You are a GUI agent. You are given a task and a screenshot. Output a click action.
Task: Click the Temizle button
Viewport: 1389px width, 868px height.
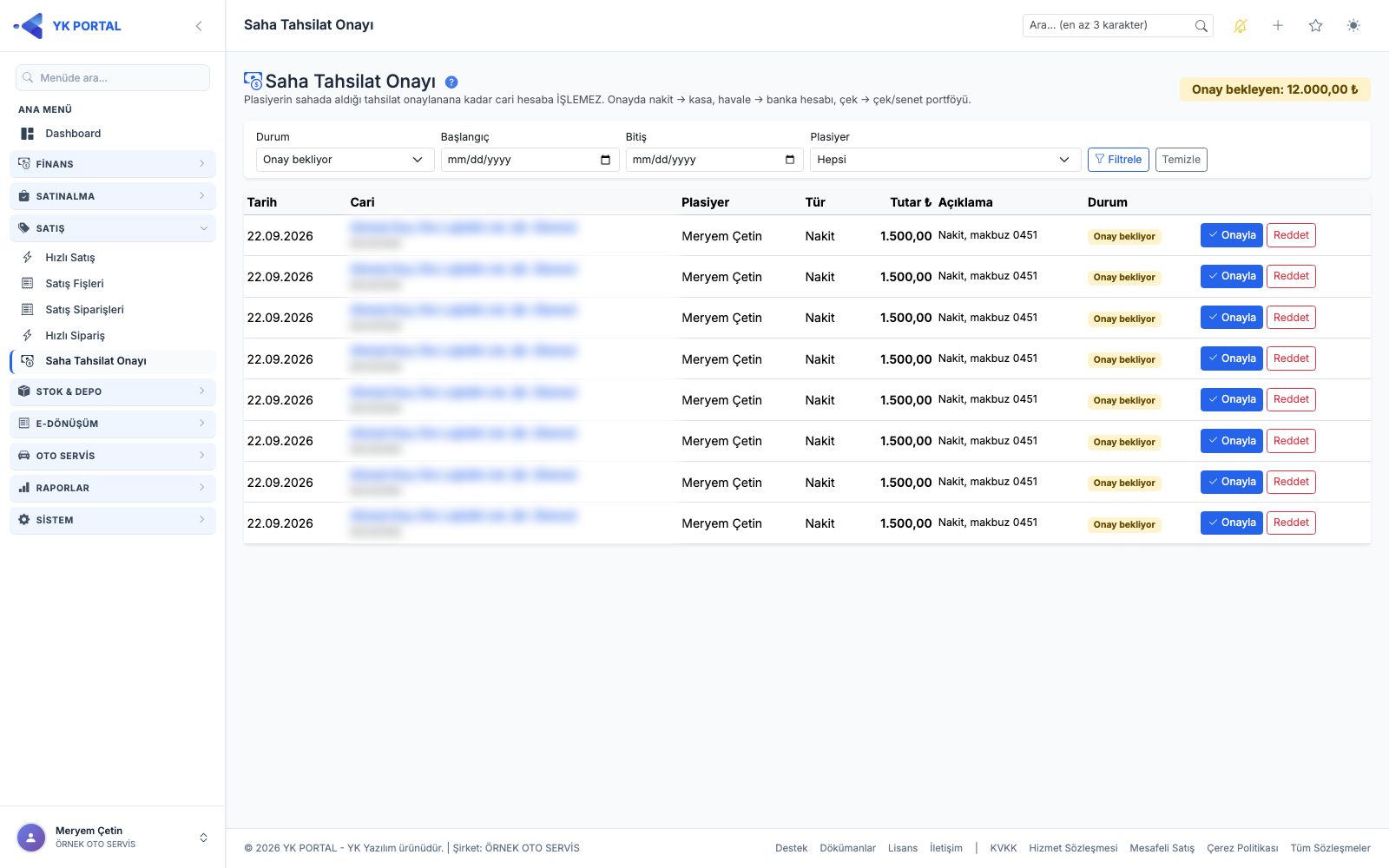(1182, 160)
